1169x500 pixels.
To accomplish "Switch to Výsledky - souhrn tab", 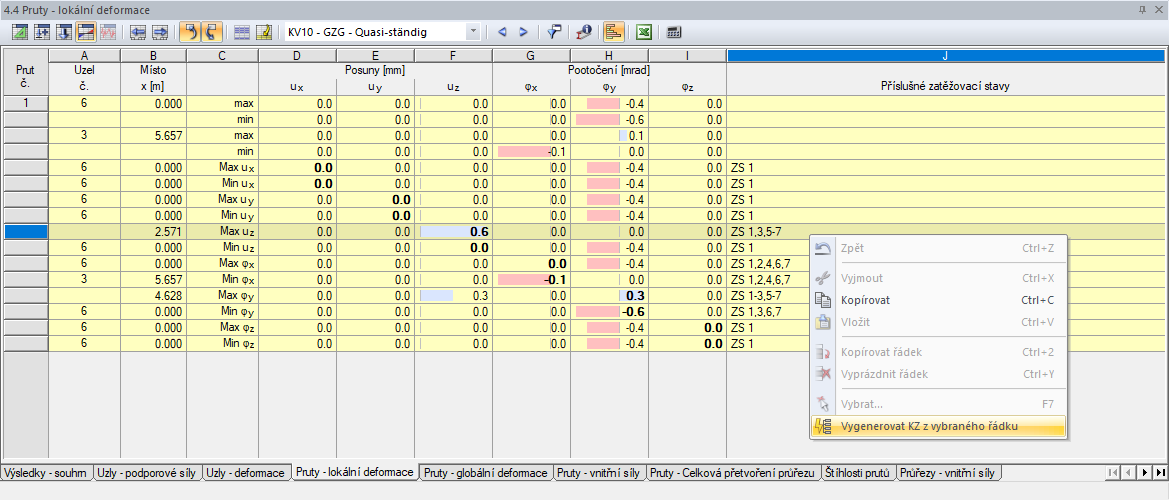I will pyautogui.click(x=47, y=472).
